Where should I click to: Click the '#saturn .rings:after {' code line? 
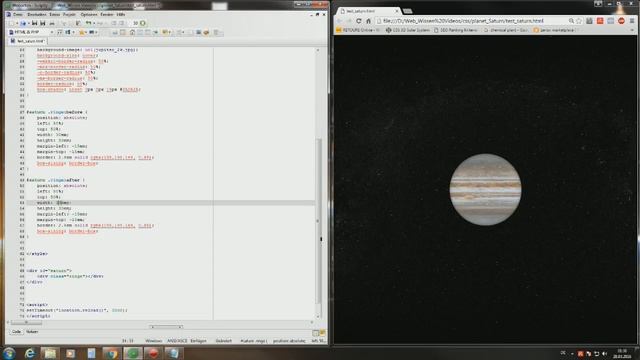point(56,180)
